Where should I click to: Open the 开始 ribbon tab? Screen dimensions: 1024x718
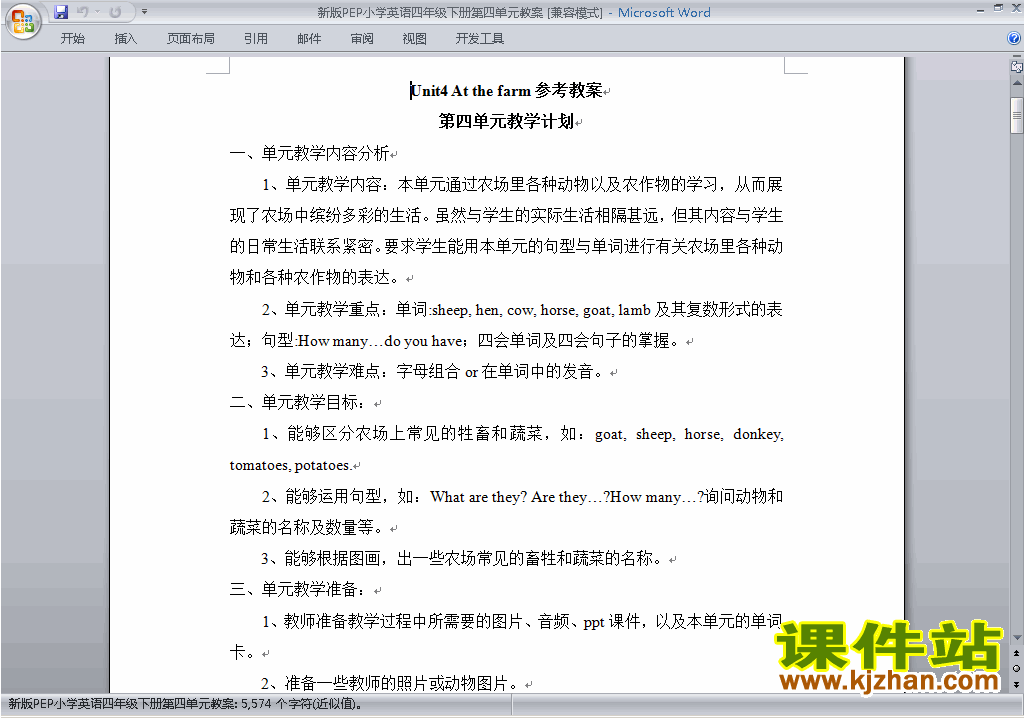72,39
